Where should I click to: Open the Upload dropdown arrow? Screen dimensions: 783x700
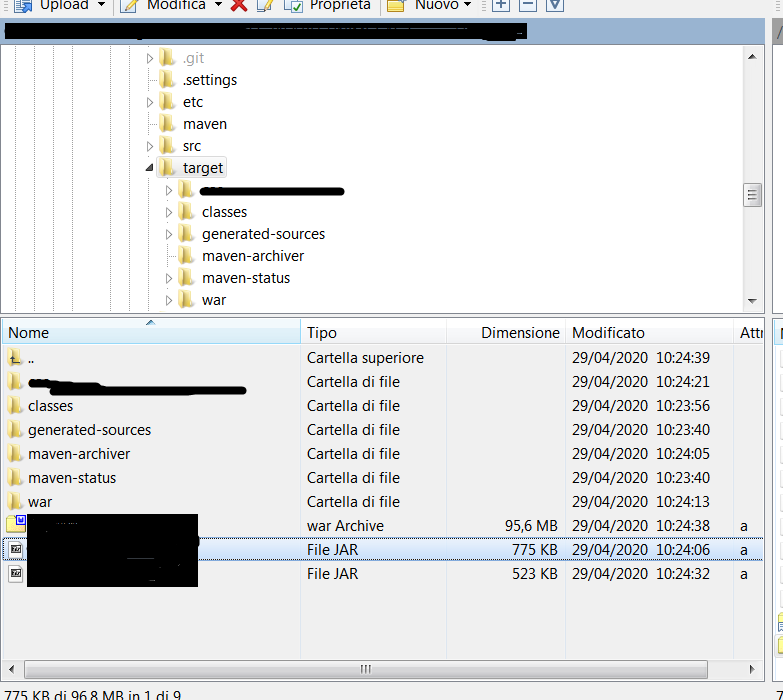point(101,5)
